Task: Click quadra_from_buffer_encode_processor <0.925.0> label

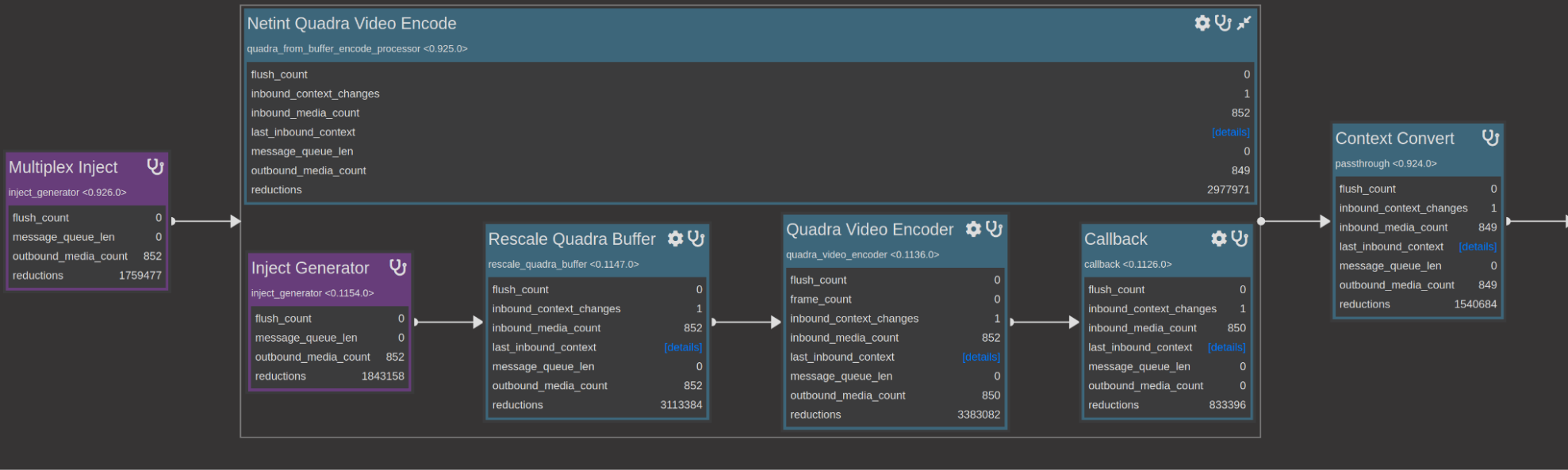Action: (357, 49)
